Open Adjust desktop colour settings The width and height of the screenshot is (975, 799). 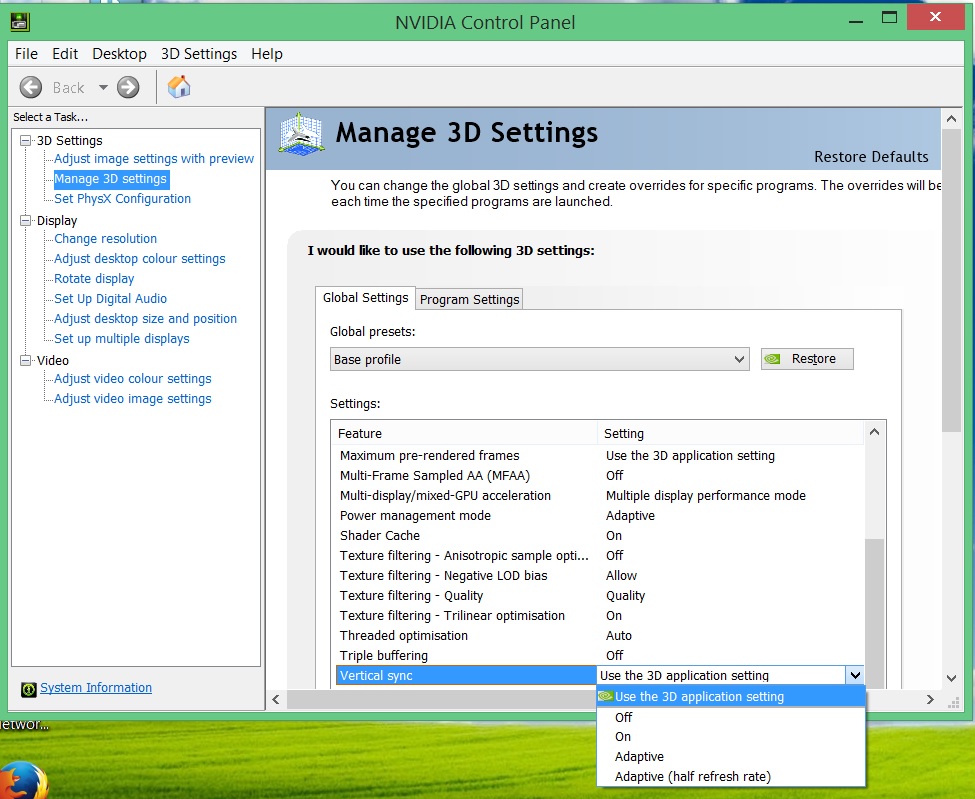click(x=139, y=259)
